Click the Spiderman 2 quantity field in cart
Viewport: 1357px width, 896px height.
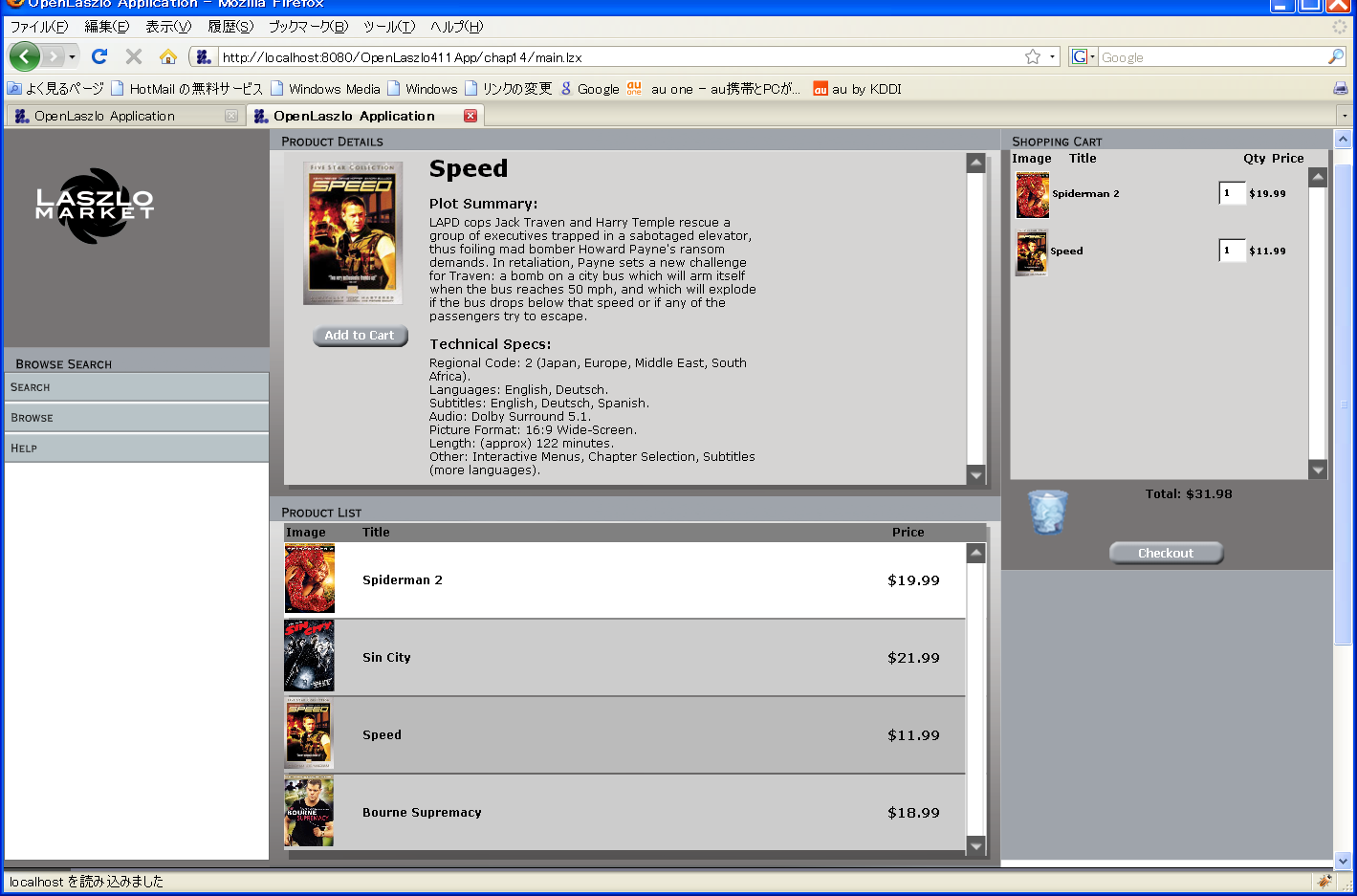[x=1231, y=193]
